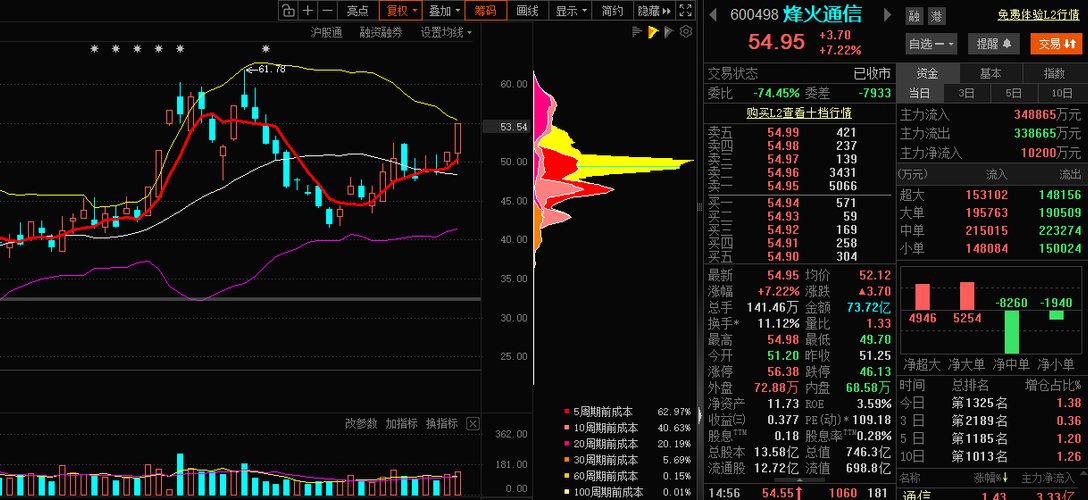Viewport: 1088px width, 500px height.
Task: Open the 复权 adjustment dropdown
Action: [401, 10]
